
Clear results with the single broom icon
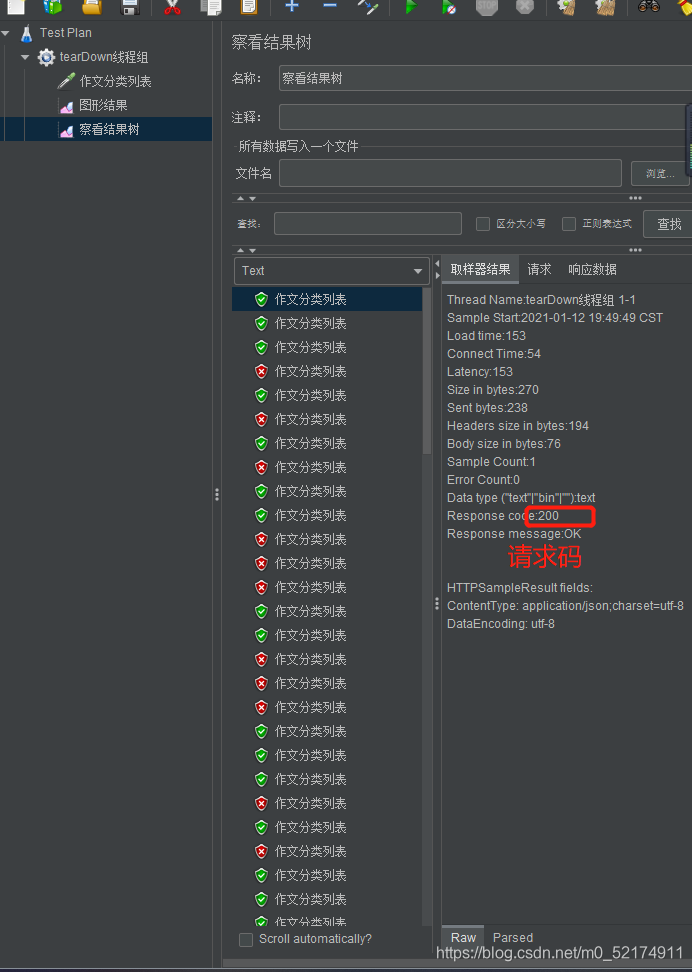(567, 6)
